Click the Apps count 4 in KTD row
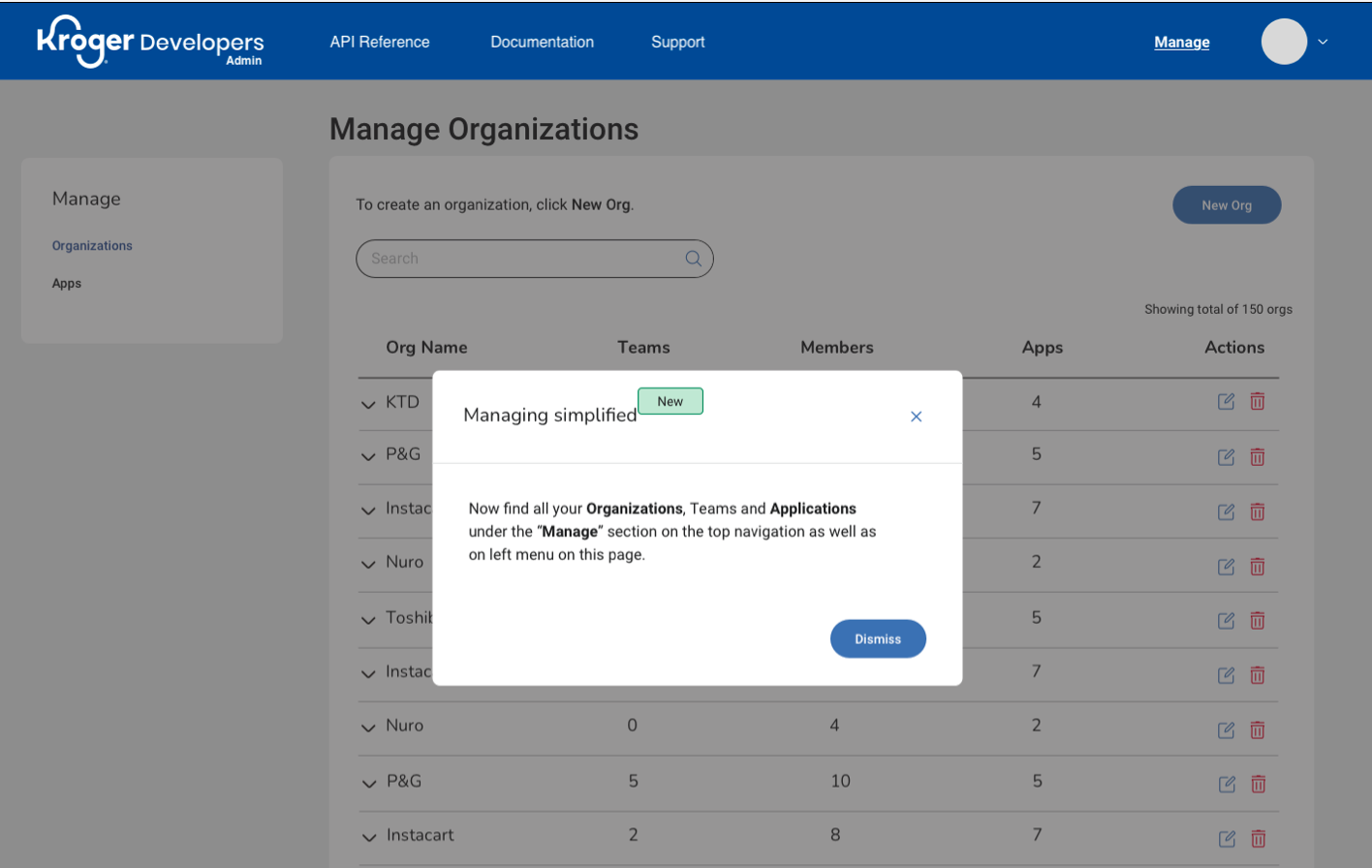The image size is (1372, 868). (x=1037, y=401)
